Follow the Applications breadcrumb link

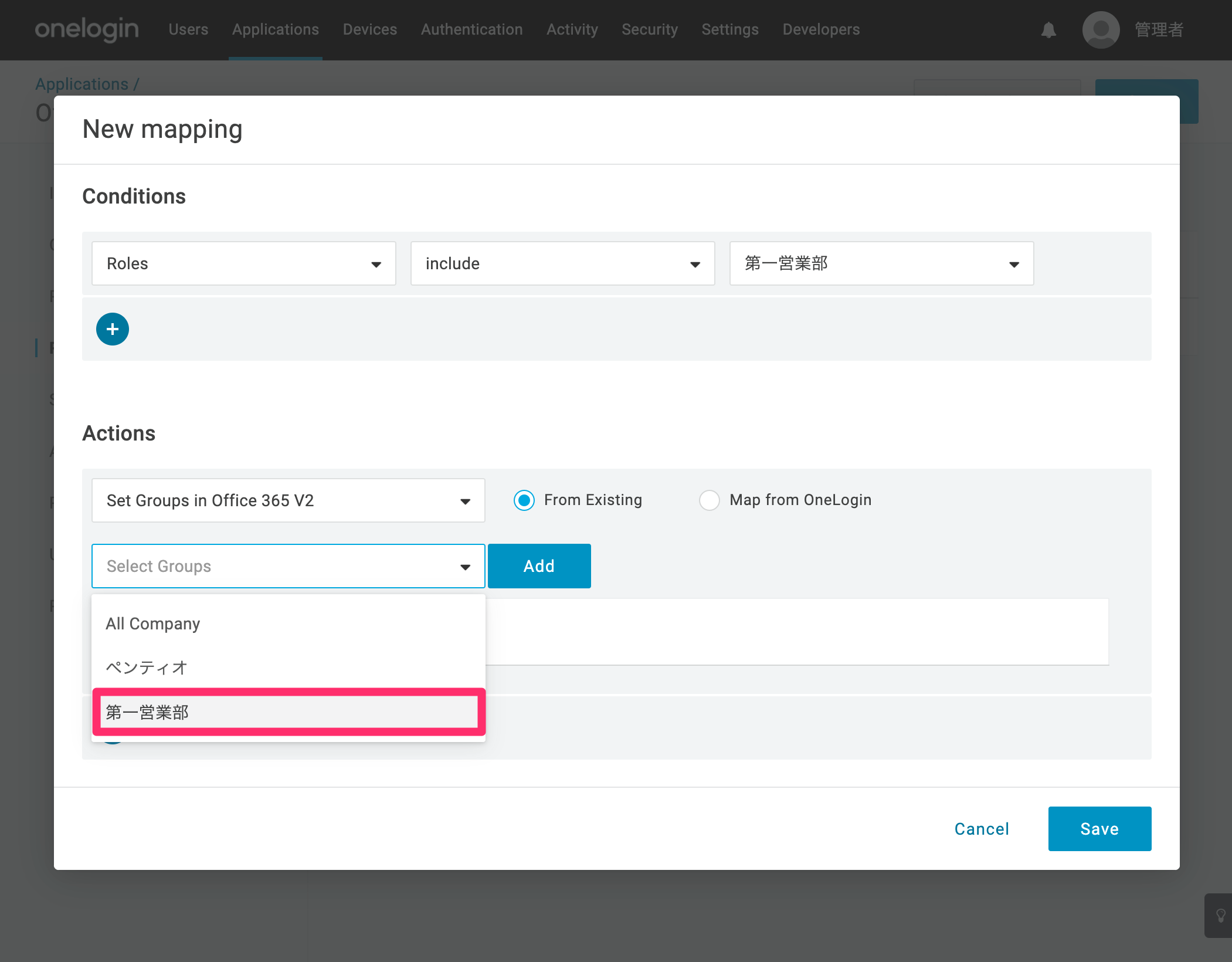[x=82, y=84]
